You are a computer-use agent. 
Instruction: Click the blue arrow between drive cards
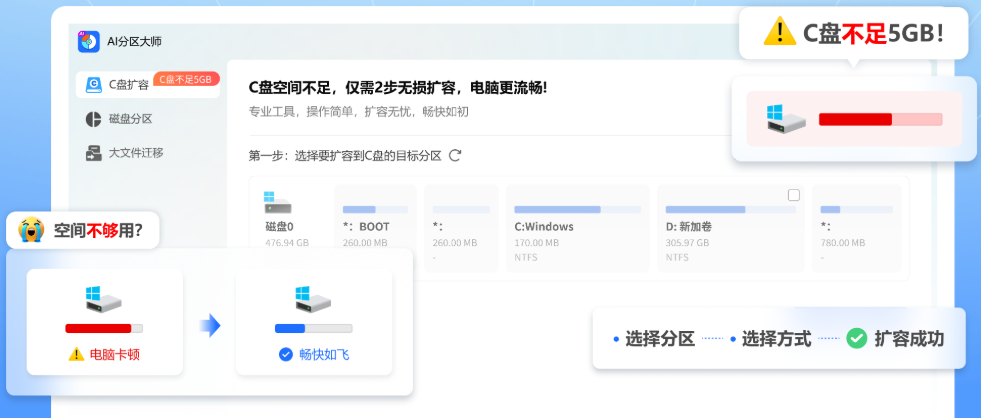(210, 325)
